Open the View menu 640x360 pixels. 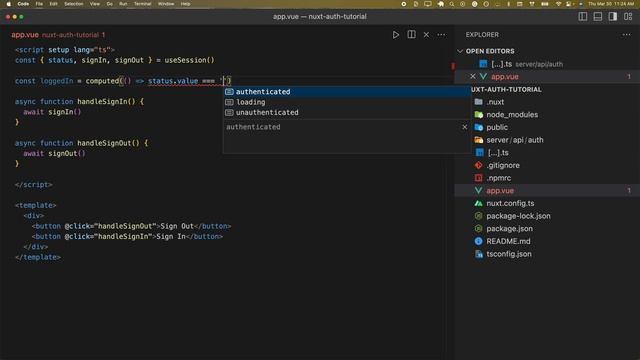[x=95, y=4]
